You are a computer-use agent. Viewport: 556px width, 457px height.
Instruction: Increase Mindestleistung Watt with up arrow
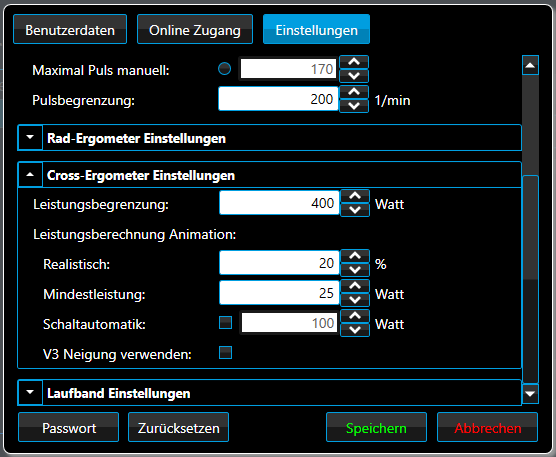click(355, 286)
